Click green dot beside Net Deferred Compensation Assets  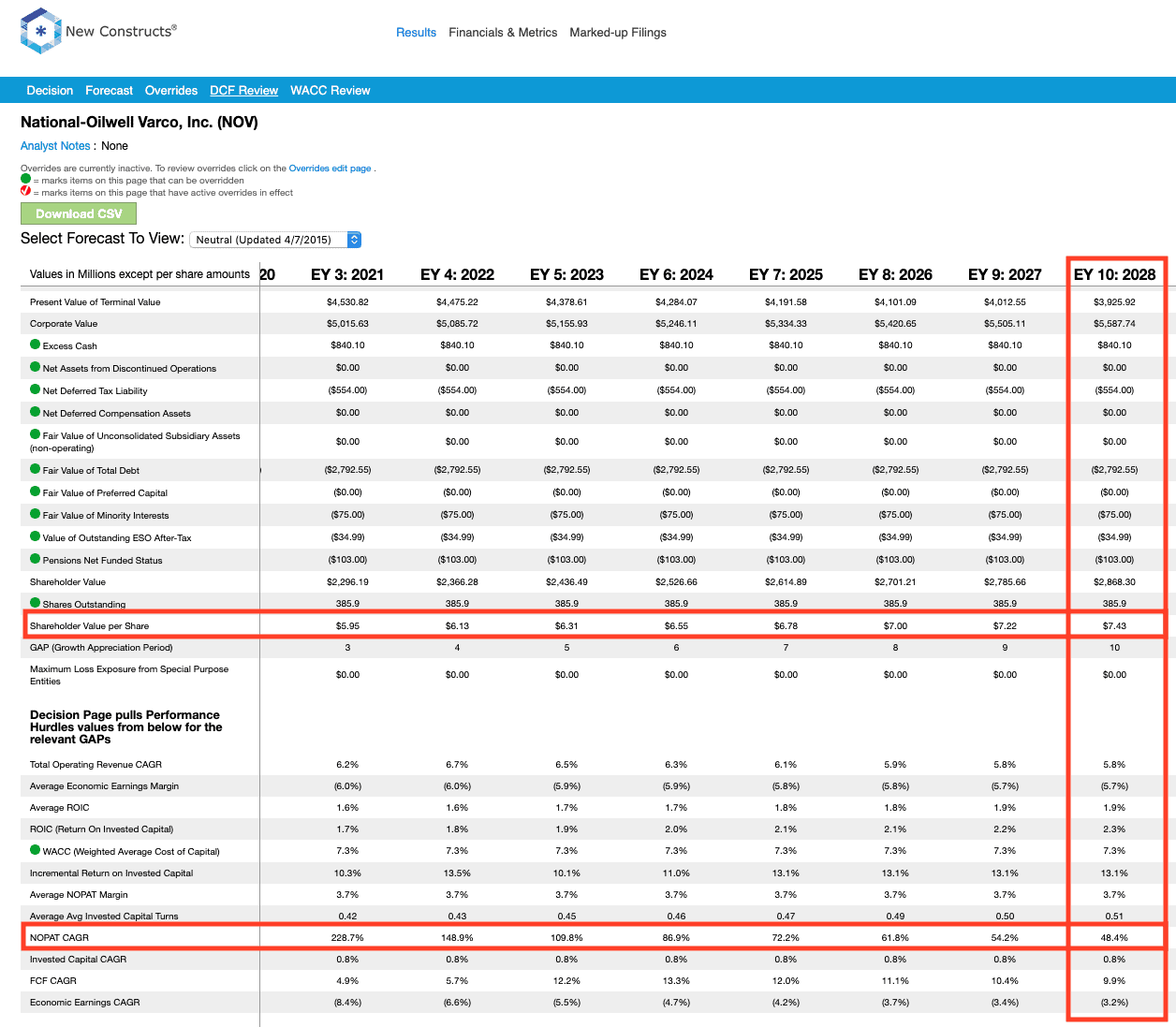click(36, 412)
